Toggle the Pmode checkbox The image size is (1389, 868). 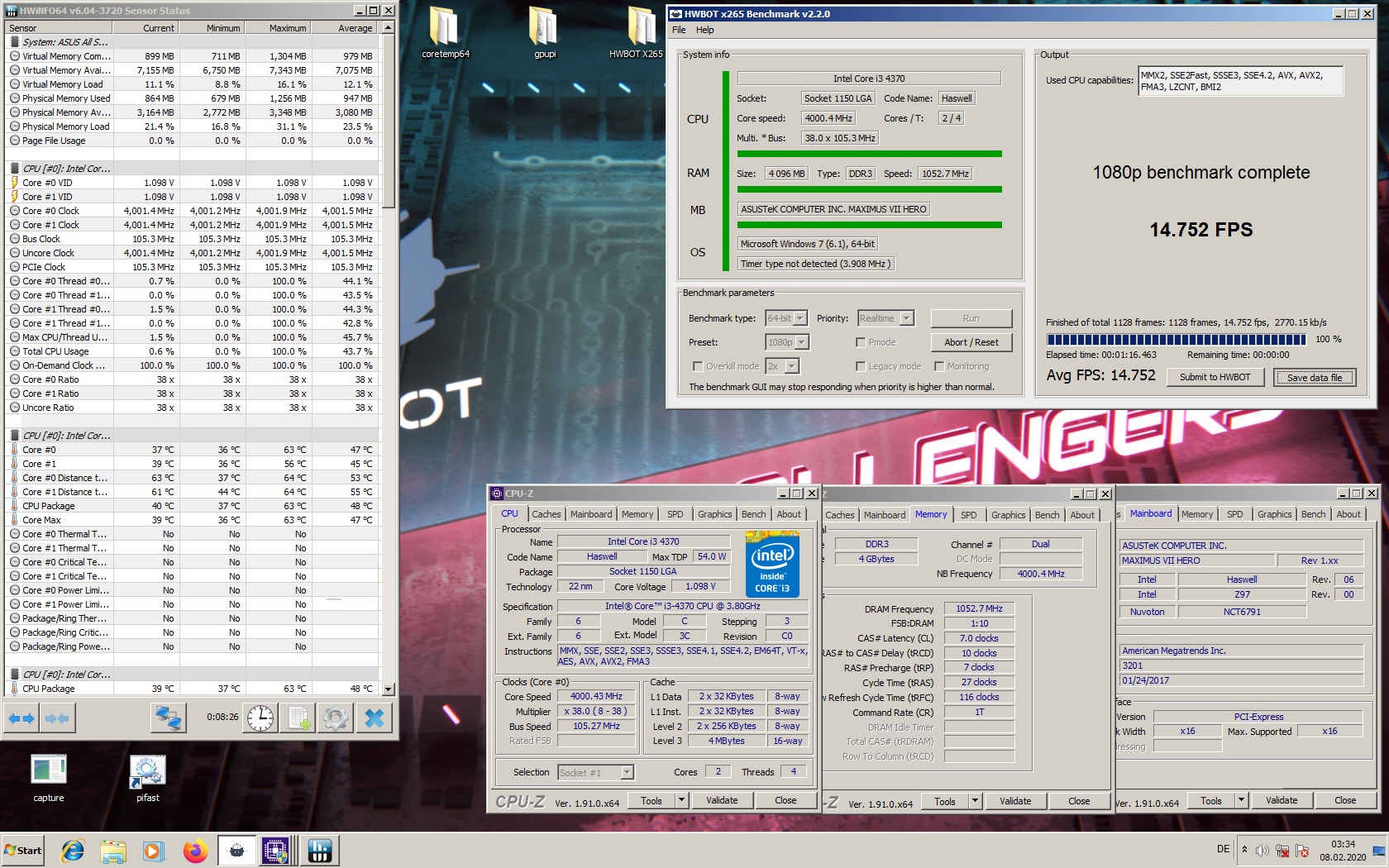(861, 342)
